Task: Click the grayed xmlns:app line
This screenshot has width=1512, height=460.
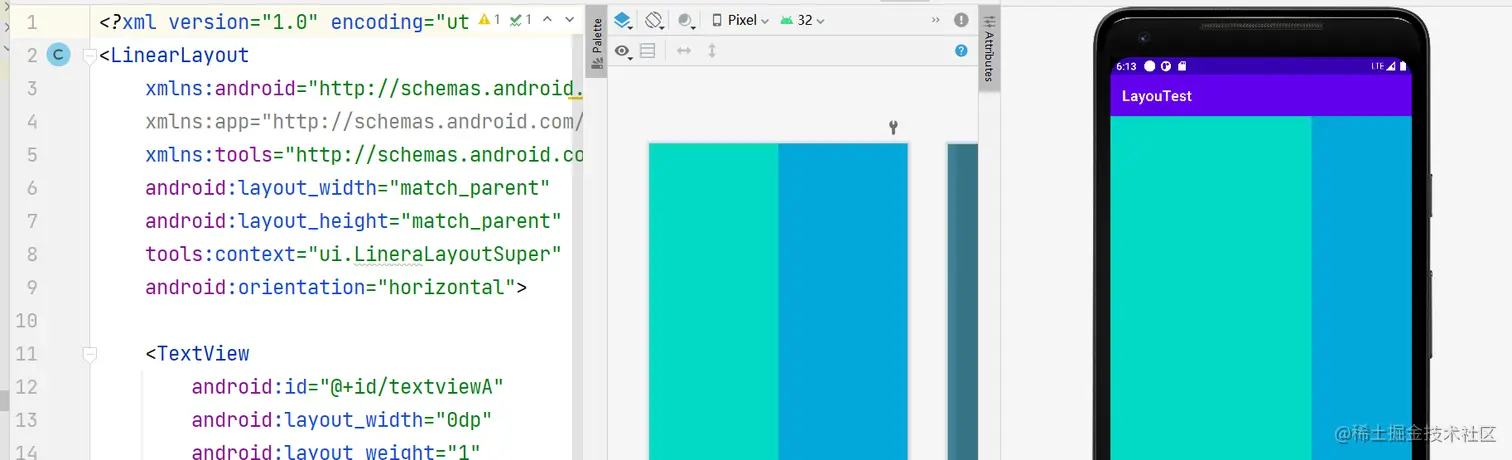Action: coord(364,122)
